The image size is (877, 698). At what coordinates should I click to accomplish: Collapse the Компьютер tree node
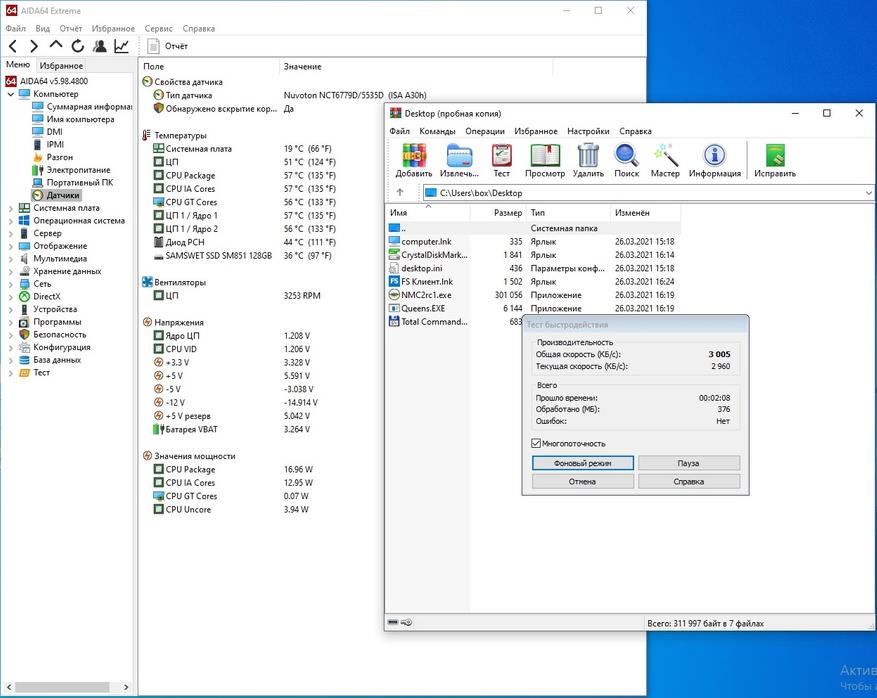tap(11, 94)
